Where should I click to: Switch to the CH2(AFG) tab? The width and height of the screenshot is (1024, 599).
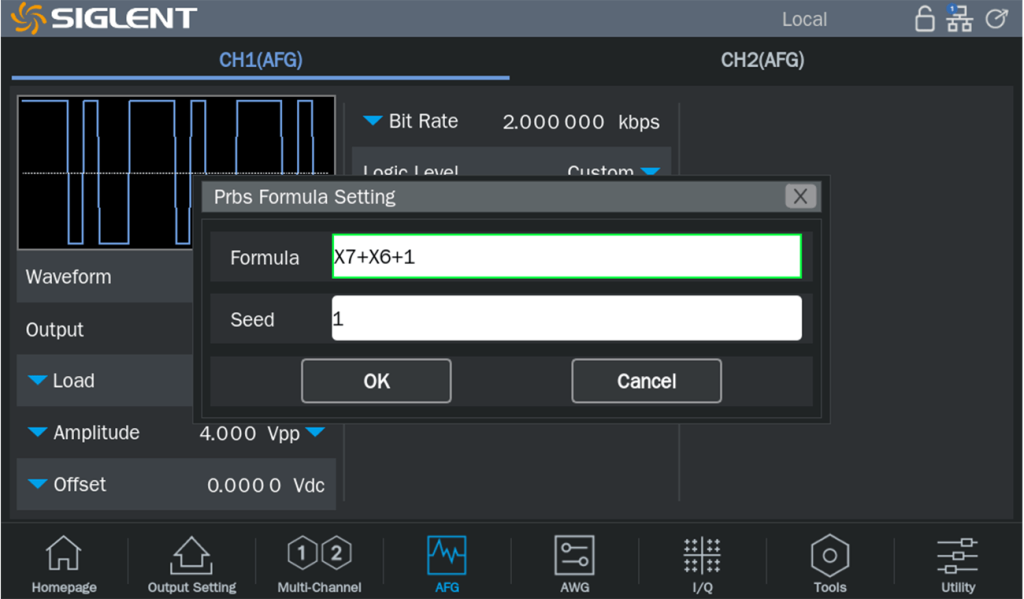coord(762,60)
